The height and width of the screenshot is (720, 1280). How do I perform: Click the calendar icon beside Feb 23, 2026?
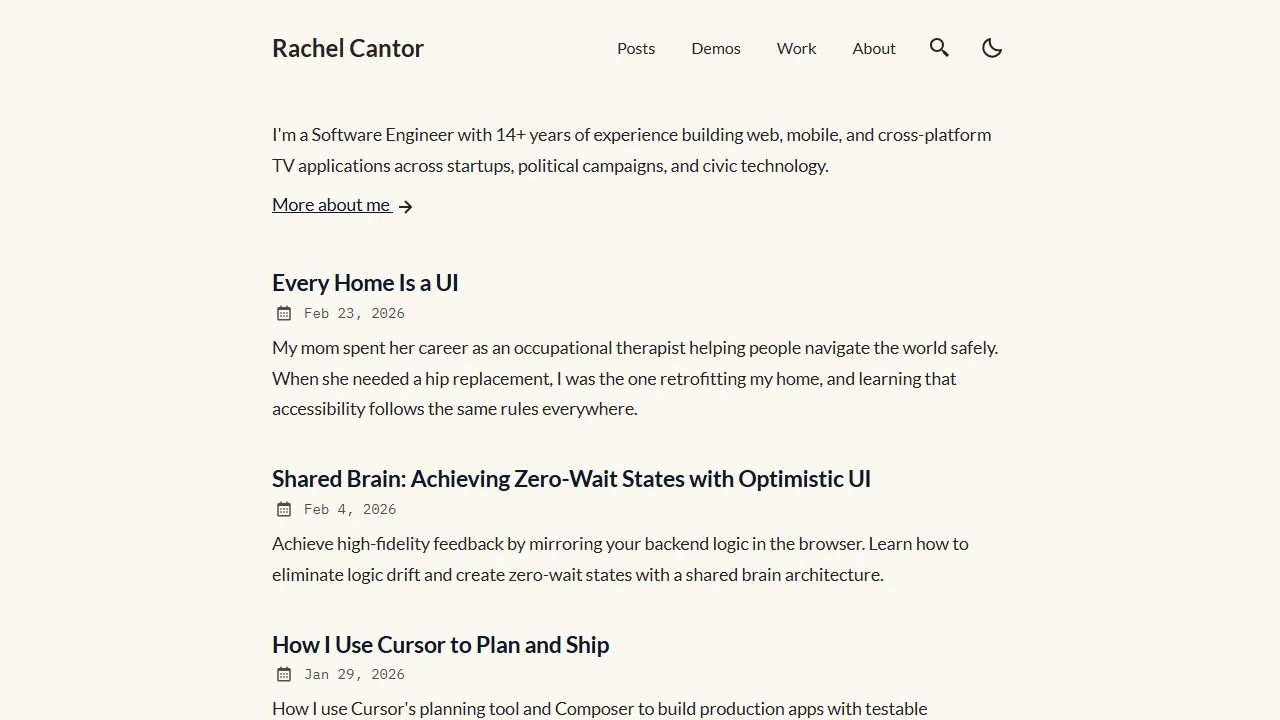(x=283, y=313)
